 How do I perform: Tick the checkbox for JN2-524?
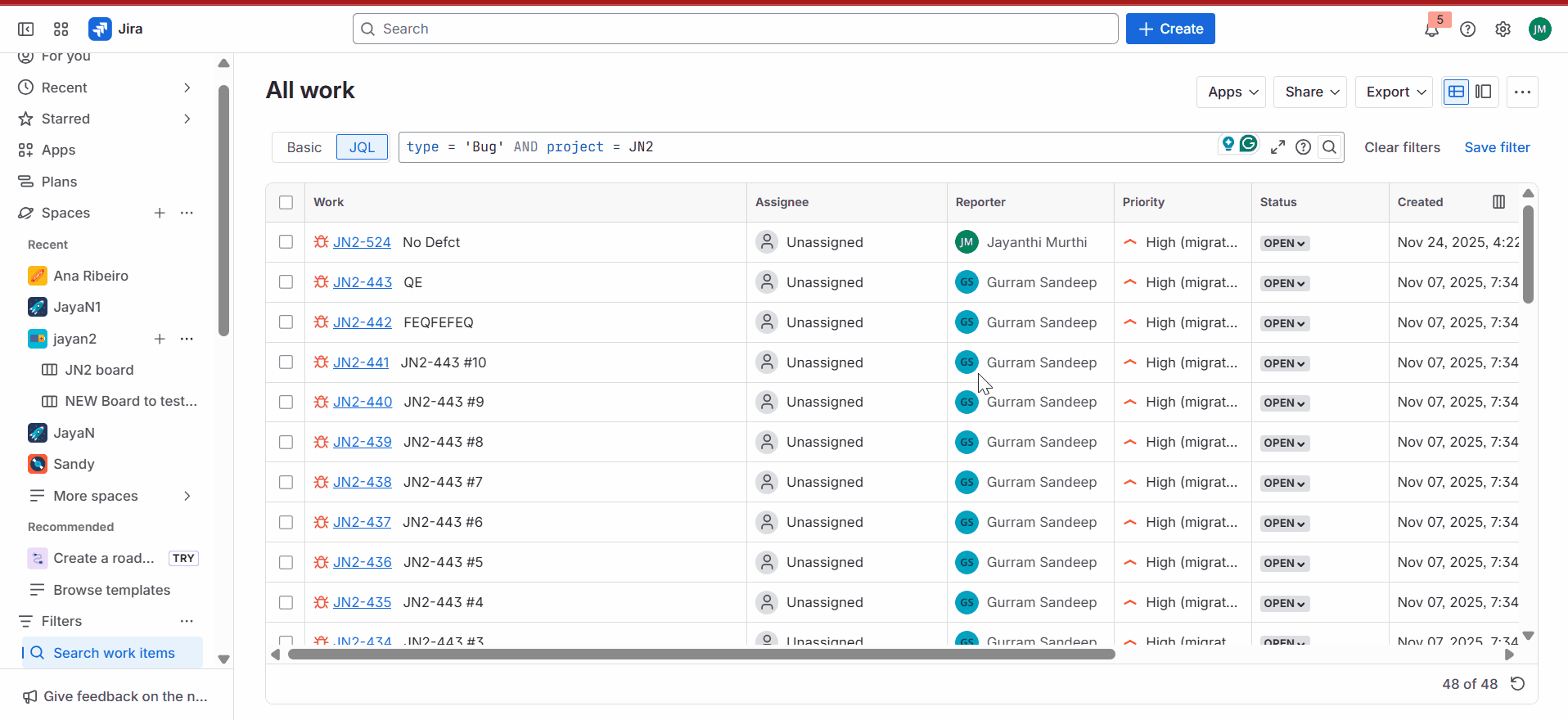[286, 242]
